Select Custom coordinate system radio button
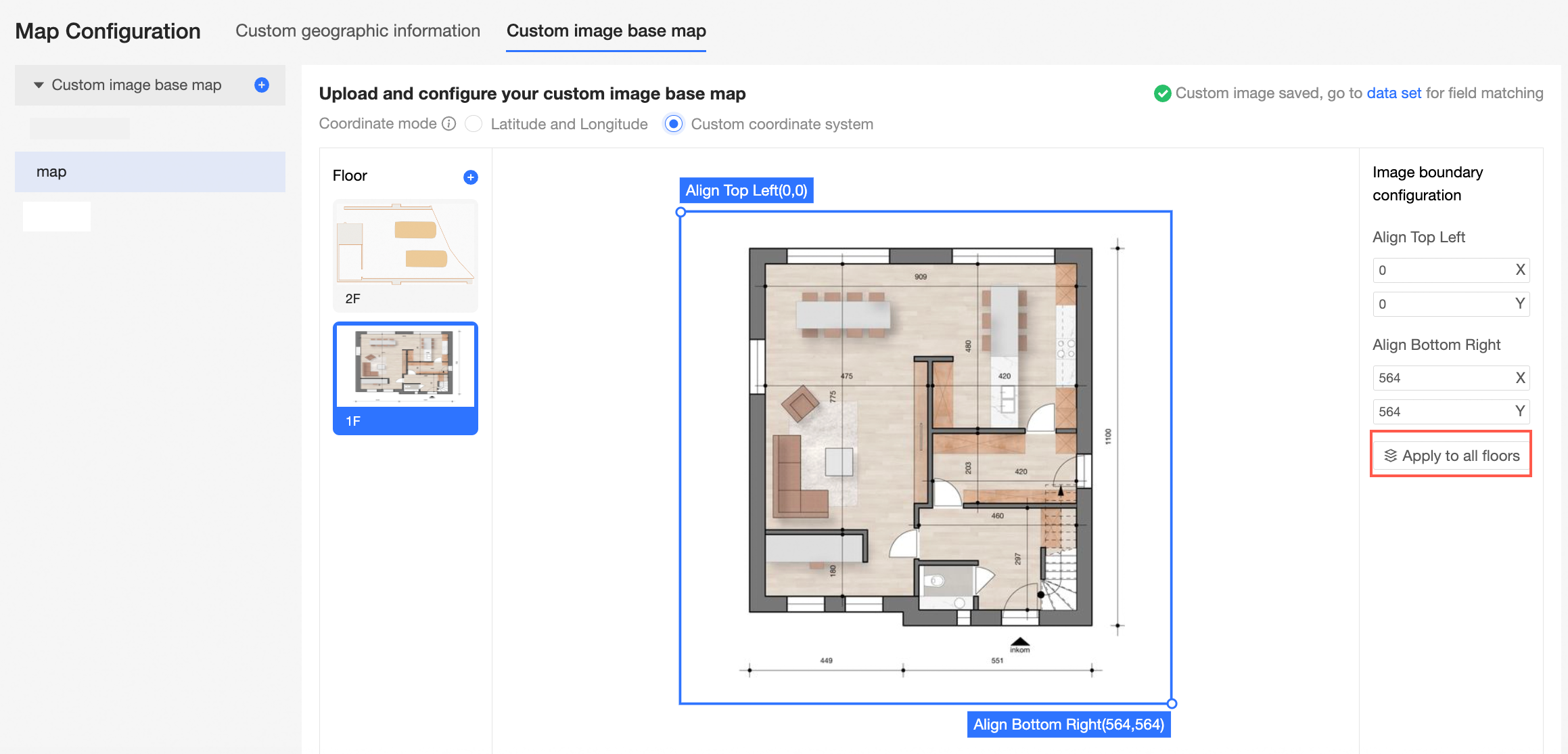This screenshot has height=754, width=1568. [674, 124]
